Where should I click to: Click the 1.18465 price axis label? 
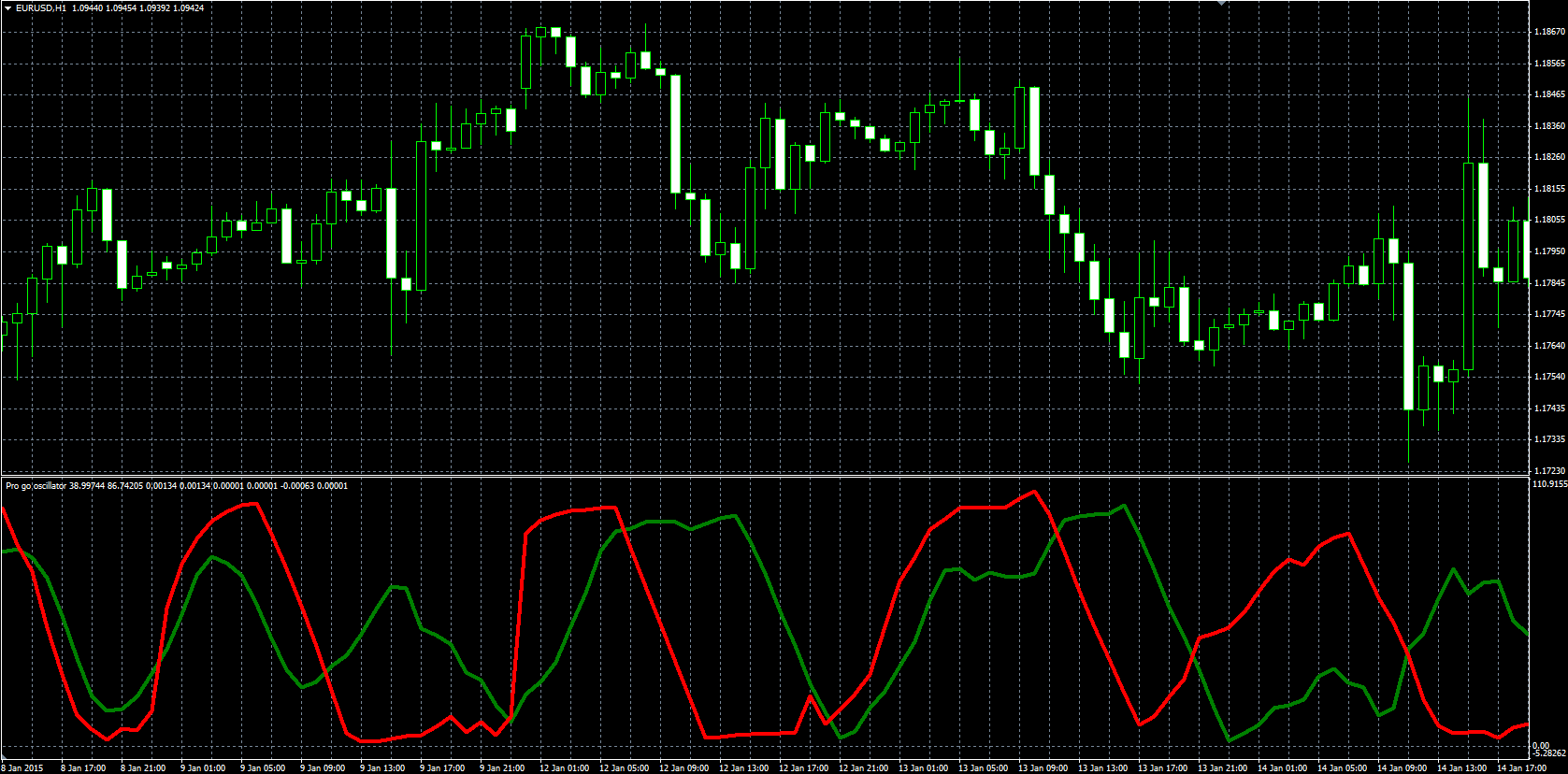1549,94
